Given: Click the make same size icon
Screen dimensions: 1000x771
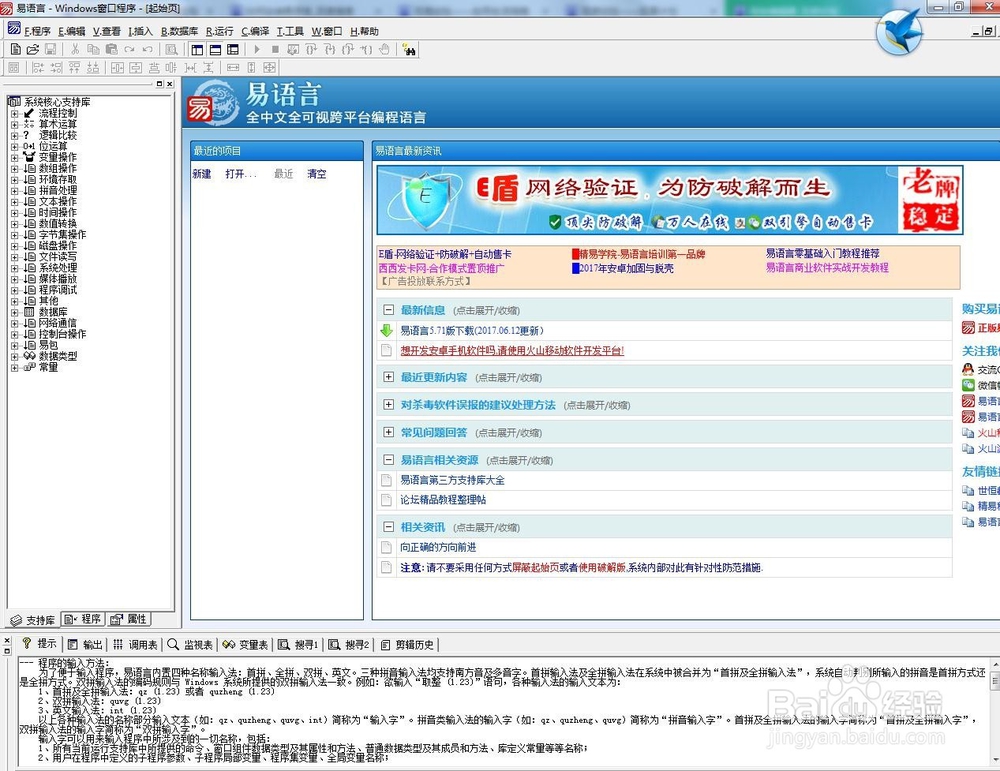Looking at the screenshot, I should point(270,68).
